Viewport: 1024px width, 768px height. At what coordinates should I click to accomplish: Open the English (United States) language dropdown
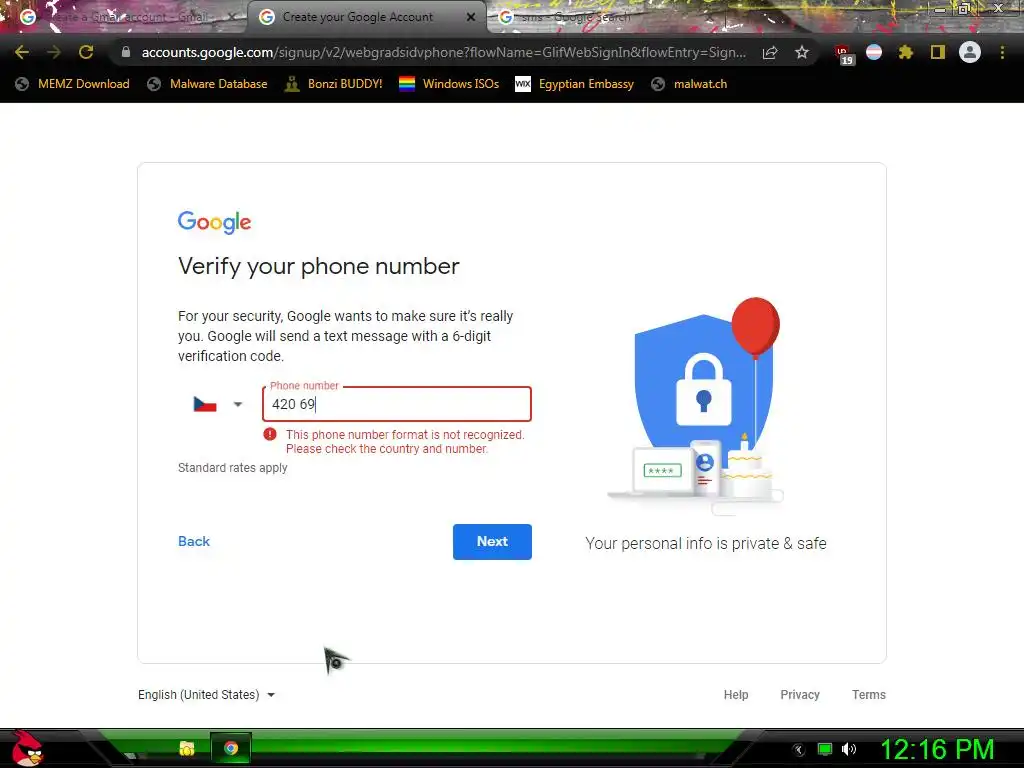click(x=206, y=695)
